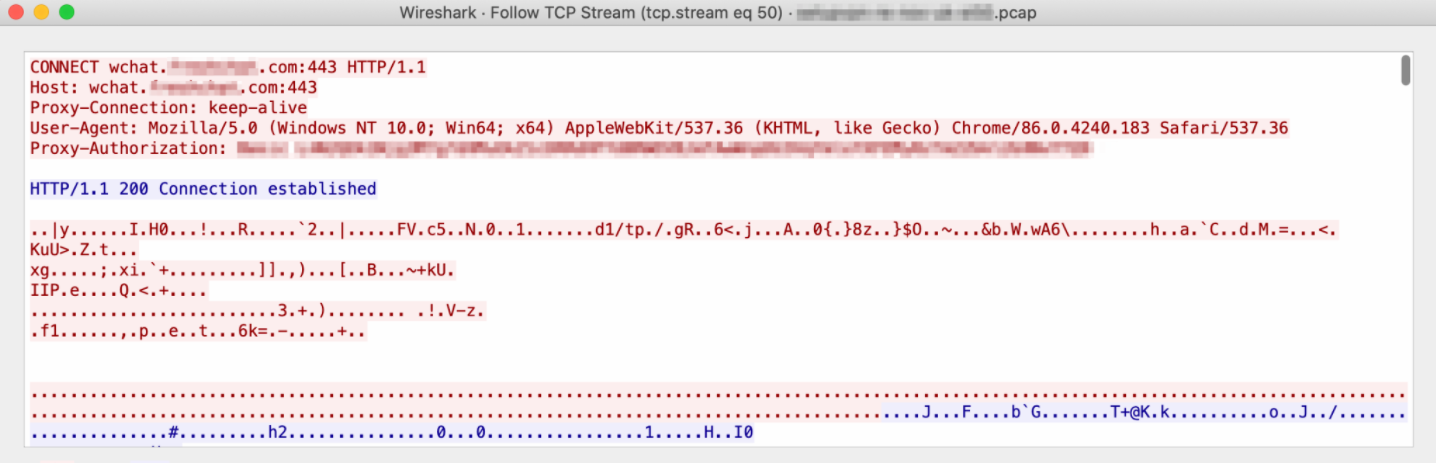
Task: Minimize the window with the yellow button
Action: (x=41, y=13)
